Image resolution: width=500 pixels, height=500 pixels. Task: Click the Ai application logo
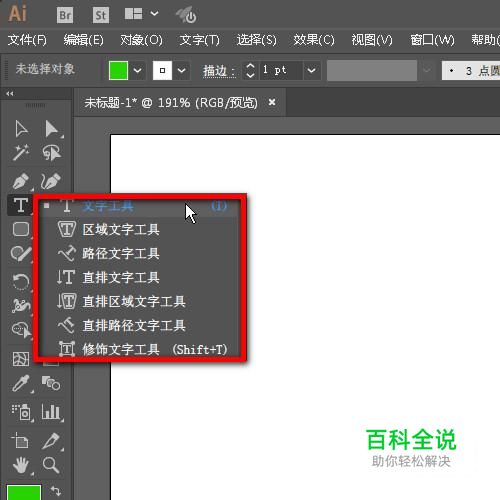(x=17, y=14)
